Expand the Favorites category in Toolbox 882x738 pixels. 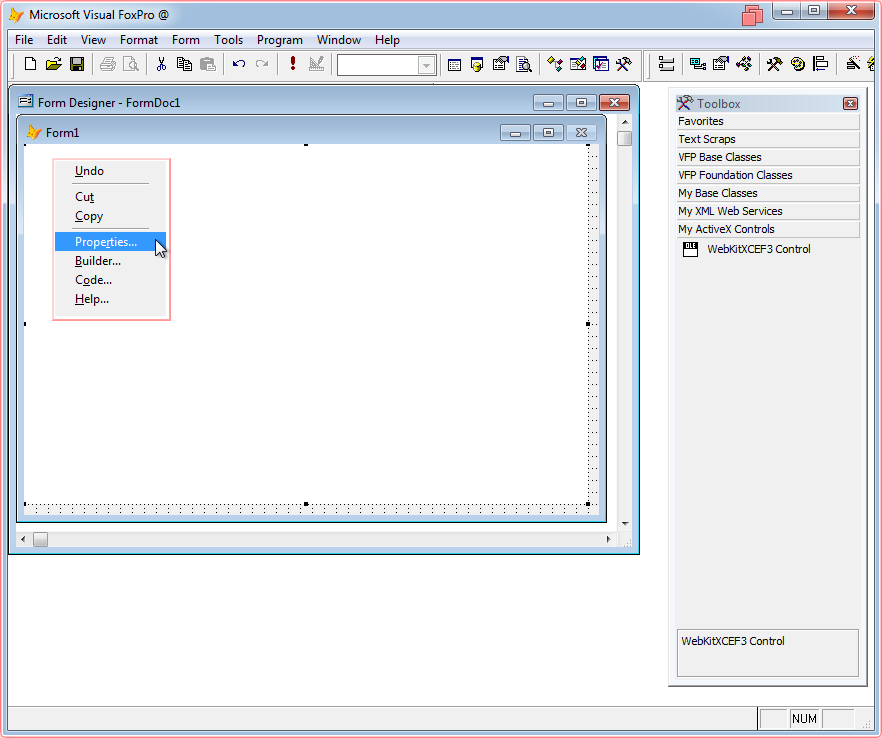click(768, 122)
